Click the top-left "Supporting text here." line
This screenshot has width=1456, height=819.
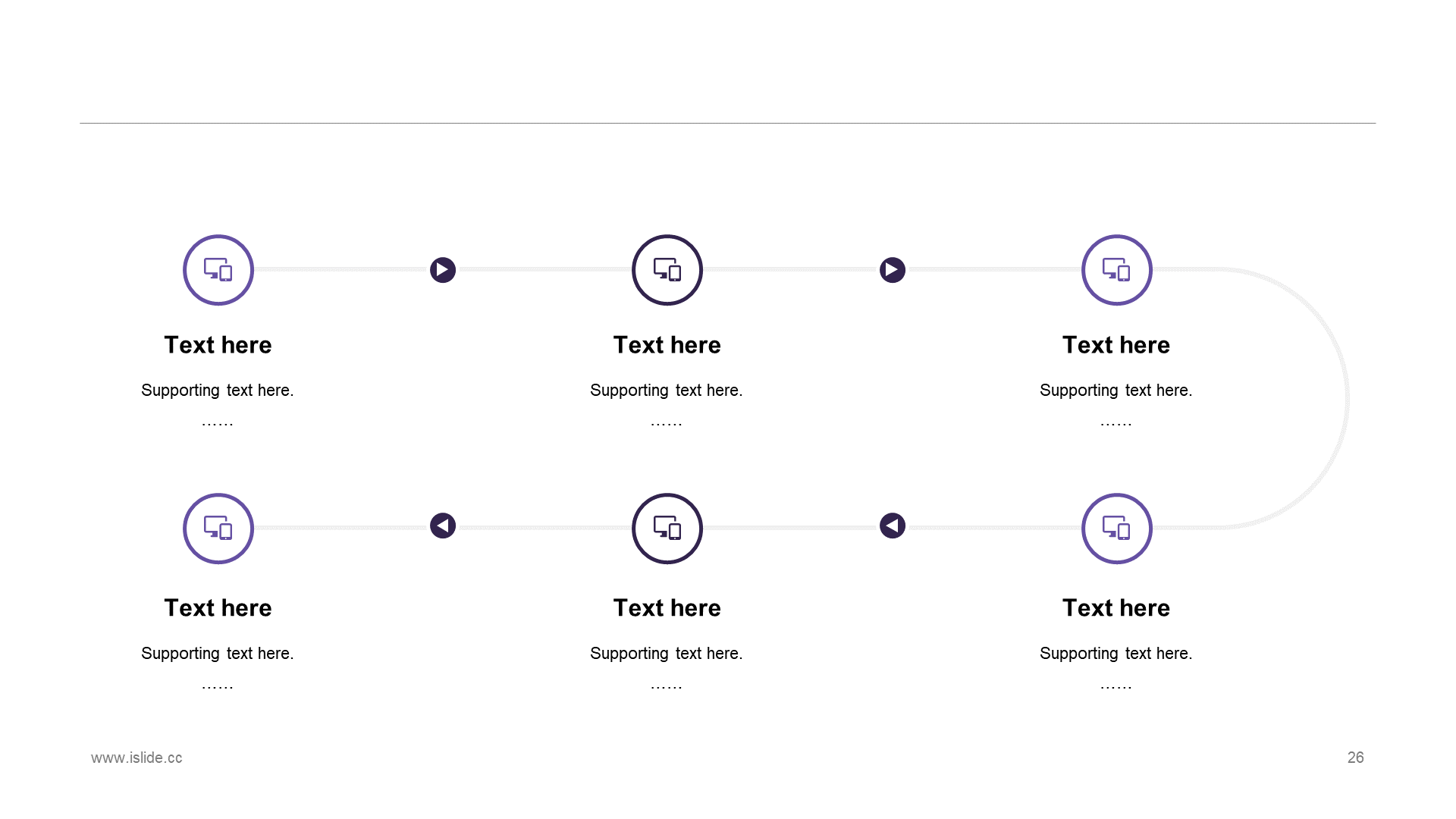point(218,391)
